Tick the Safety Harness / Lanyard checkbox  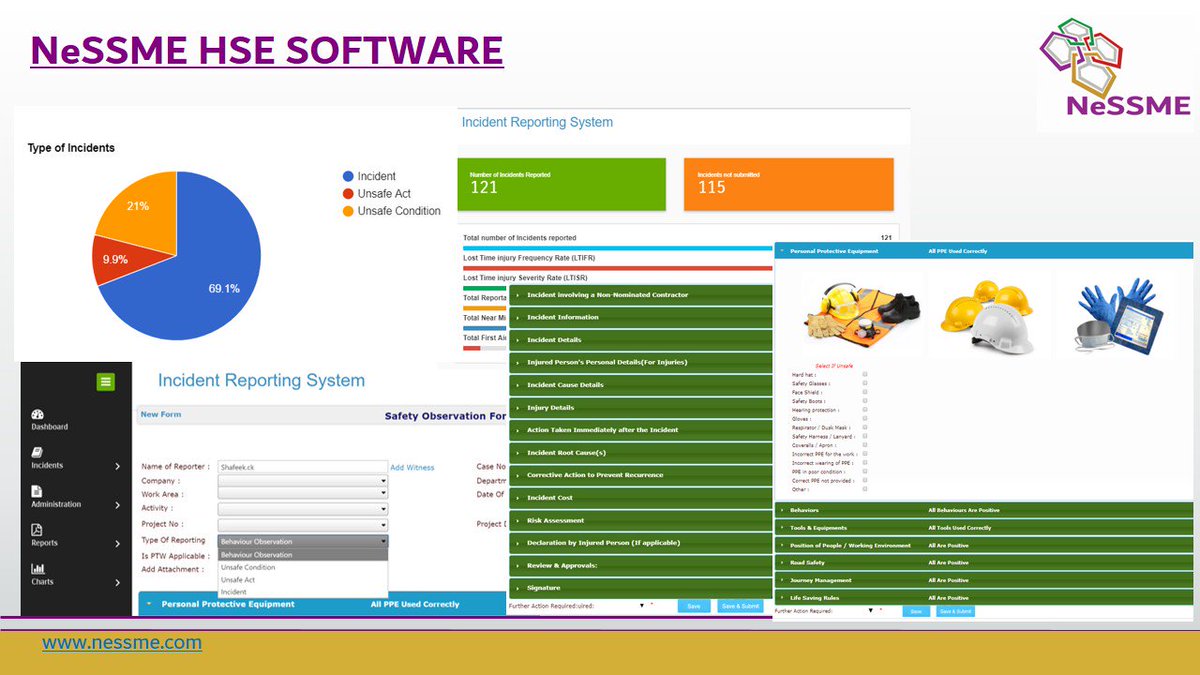coord(865,436)
